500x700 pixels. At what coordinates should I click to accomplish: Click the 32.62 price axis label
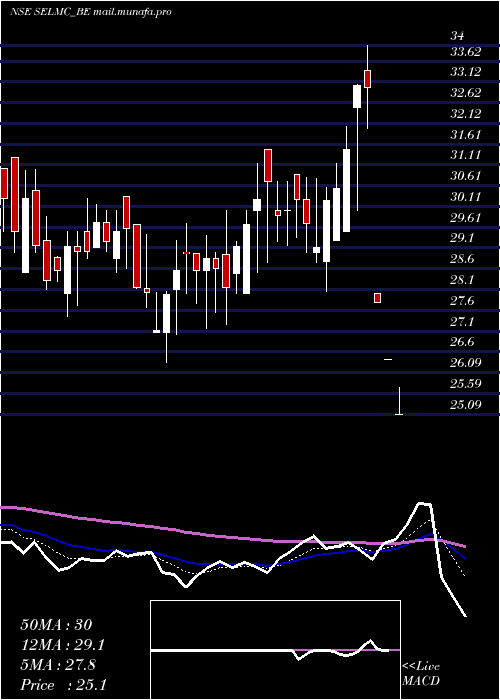[x=466, y=93]
